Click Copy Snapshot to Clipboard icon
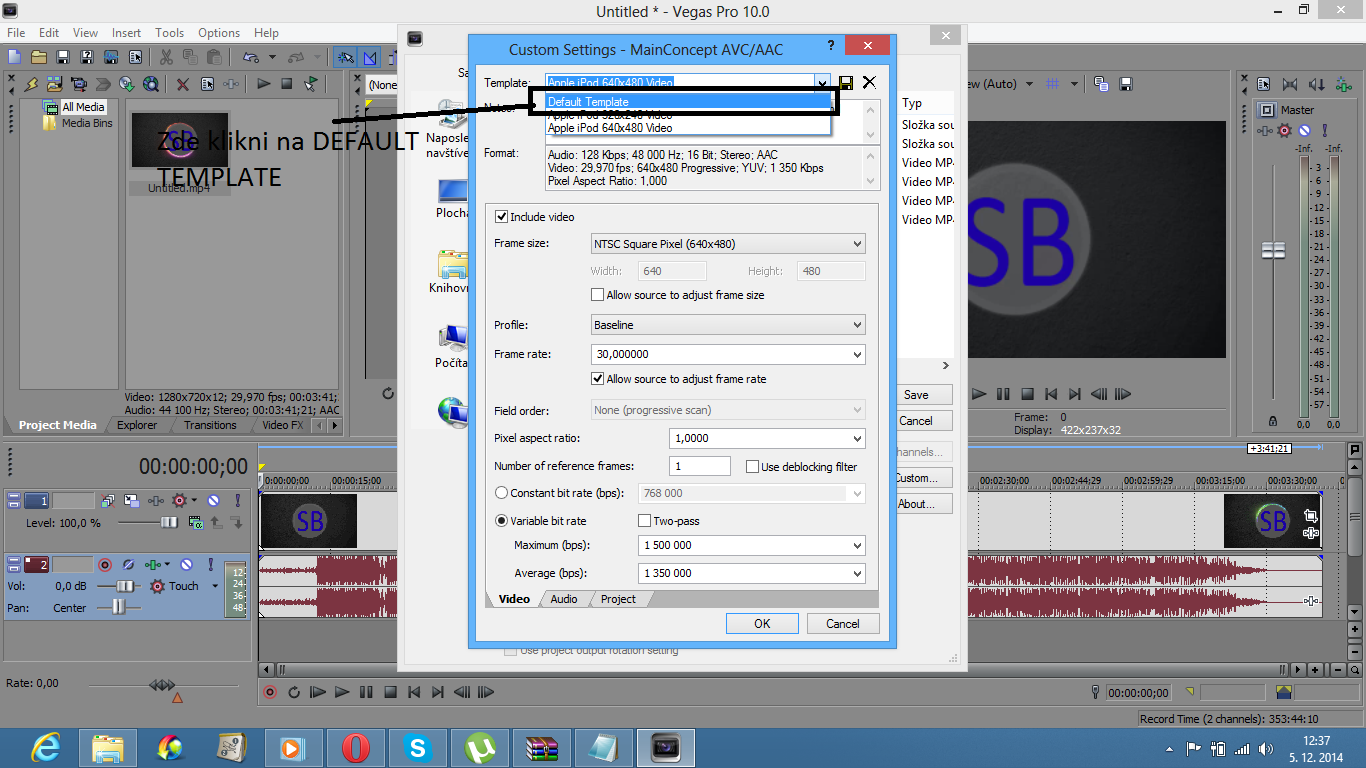 click(1101, 84)
